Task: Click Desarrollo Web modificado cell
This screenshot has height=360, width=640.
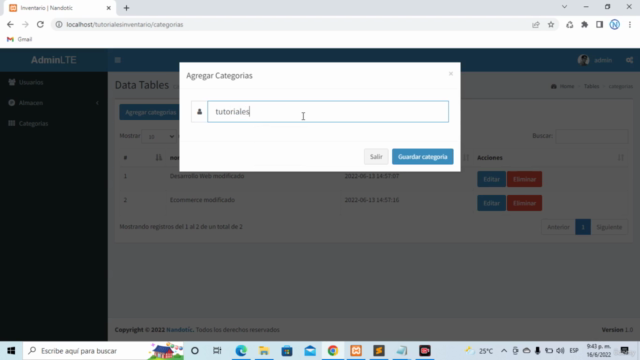Action: [x=207, y=176]
